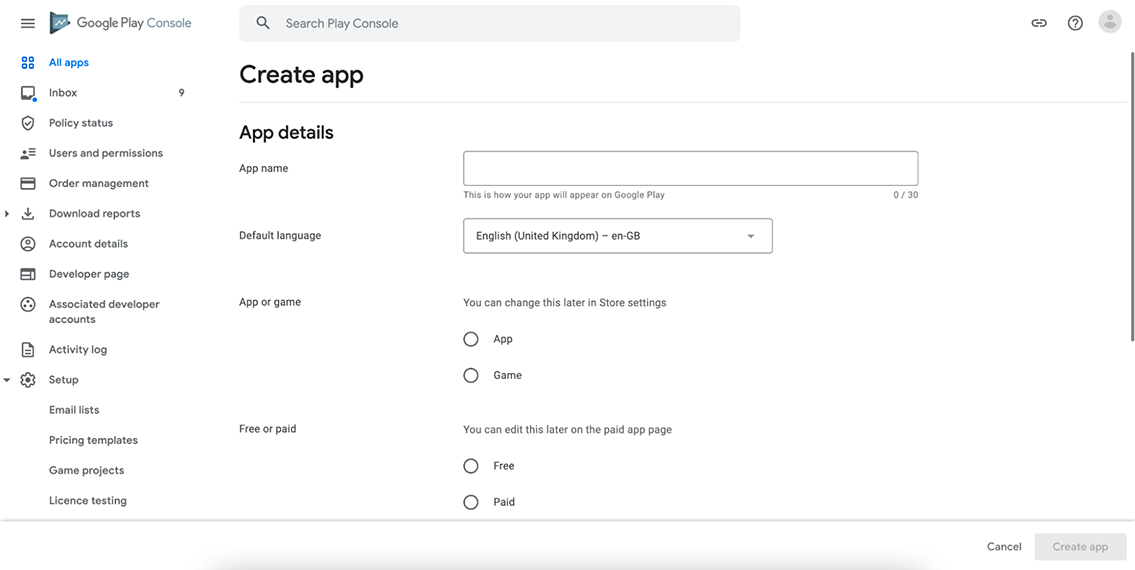The image size is (1135, 570).
Task: Click the Cancel button
Action: tap(1004, 547)
